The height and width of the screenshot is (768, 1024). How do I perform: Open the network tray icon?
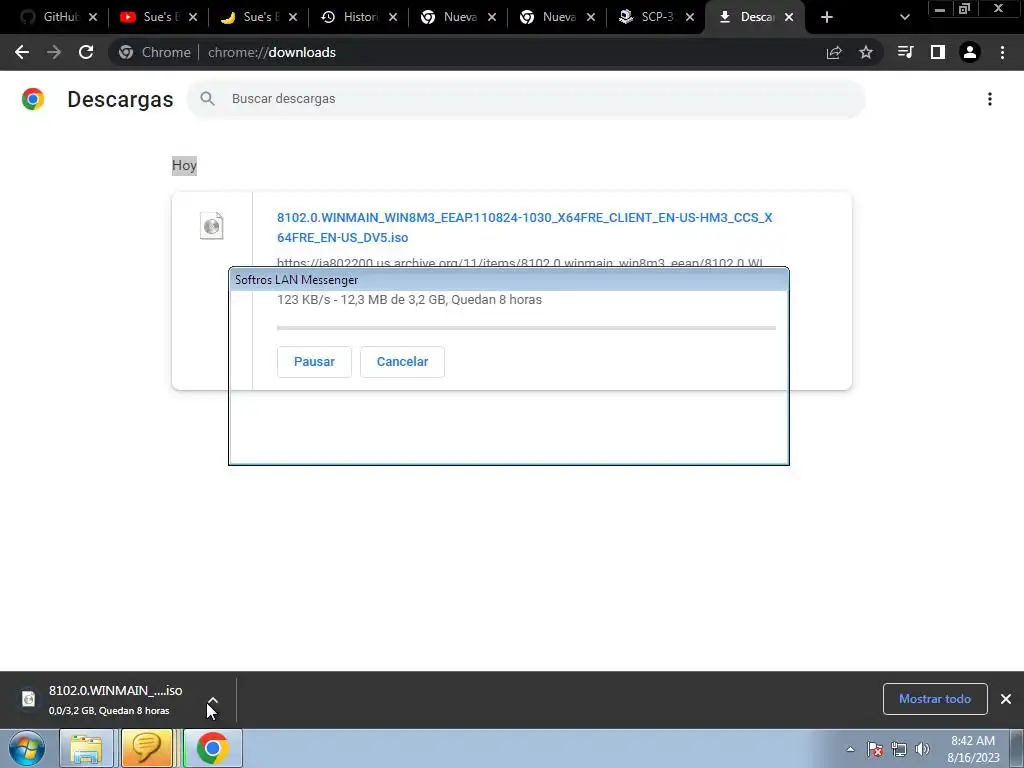pyautogui.click(x=899, y=749)
